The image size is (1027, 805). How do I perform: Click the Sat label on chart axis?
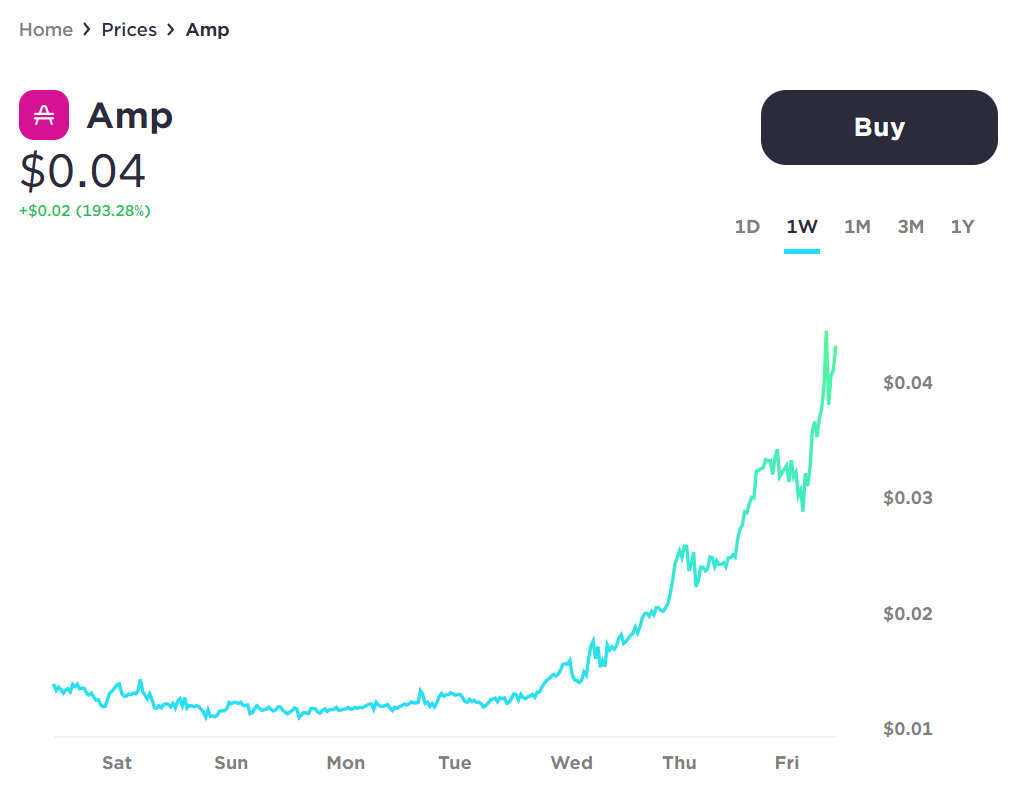(117, 762)
